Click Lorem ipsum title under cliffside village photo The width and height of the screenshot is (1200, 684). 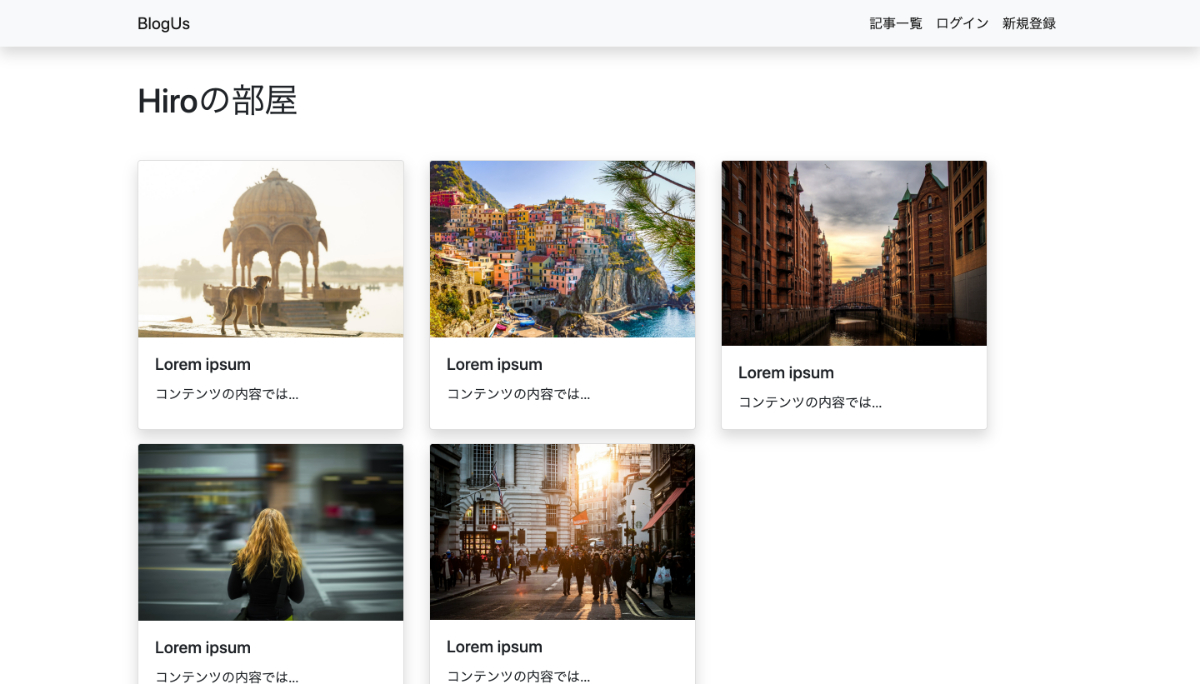(x=494, y=365)
